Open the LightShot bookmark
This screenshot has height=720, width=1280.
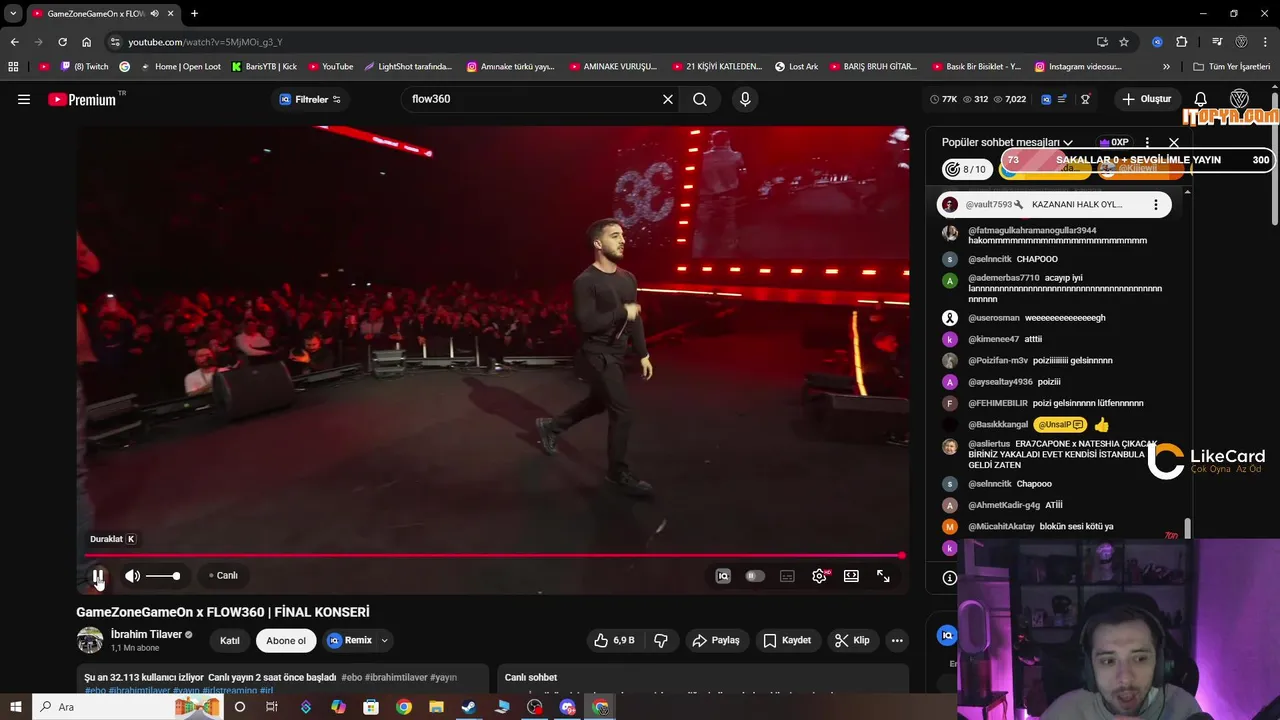pyautogui.click(x=409, y=67)
